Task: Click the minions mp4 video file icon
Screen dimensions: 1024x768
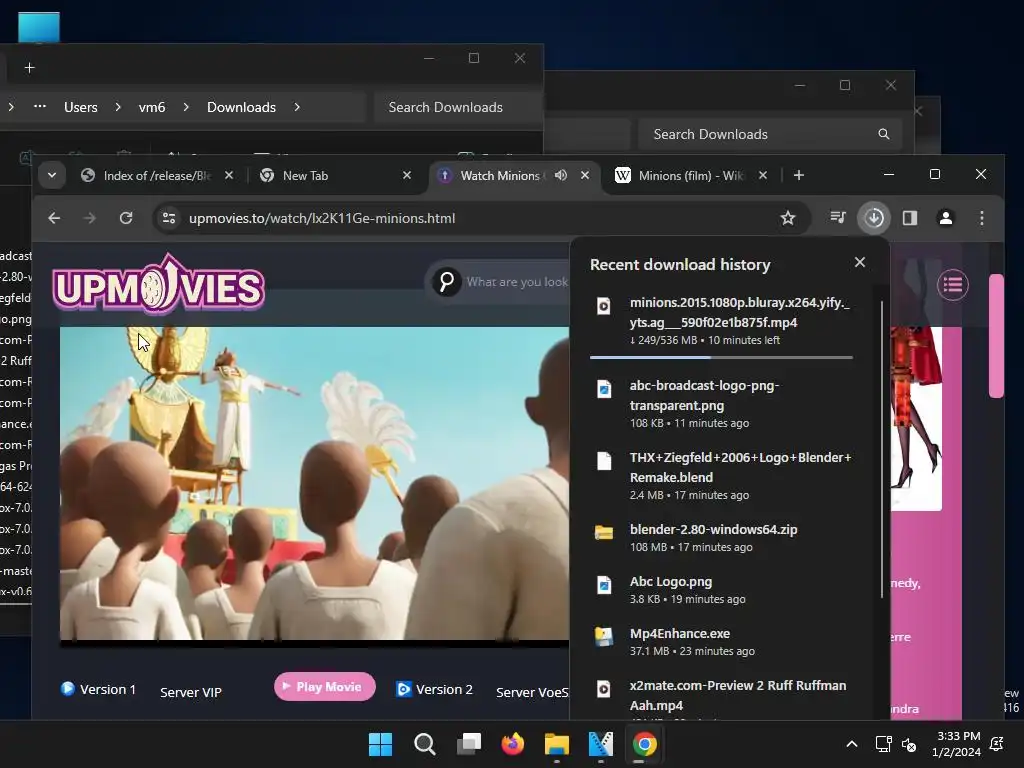Action: click(x=604, y=306)
